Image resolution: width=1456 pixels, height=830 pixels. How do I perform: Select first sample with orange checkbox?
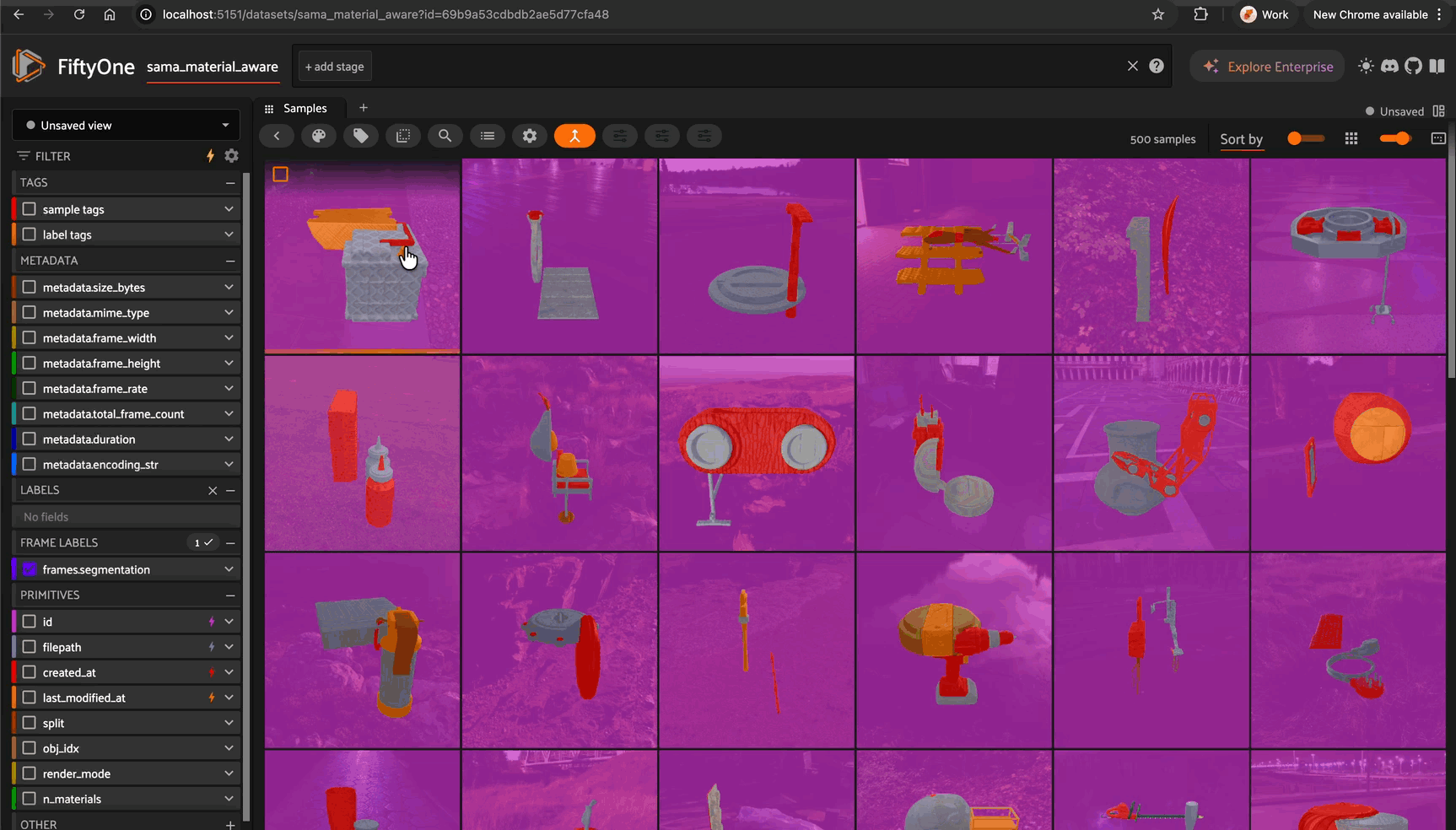click(281, 174)
